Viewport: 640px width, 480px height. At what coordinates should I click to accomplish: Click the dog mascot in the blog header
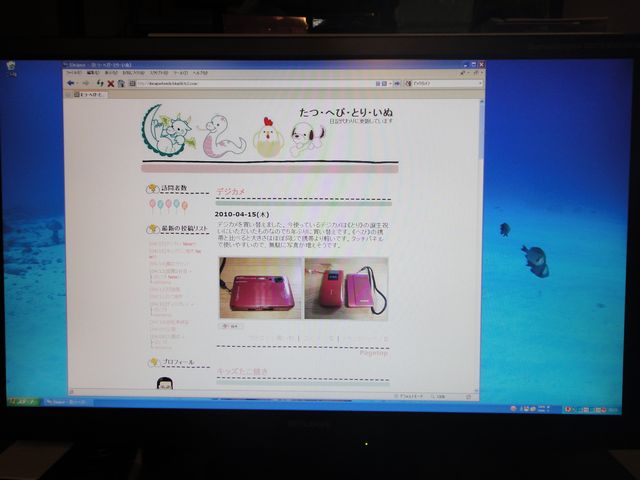click(307, 137)
